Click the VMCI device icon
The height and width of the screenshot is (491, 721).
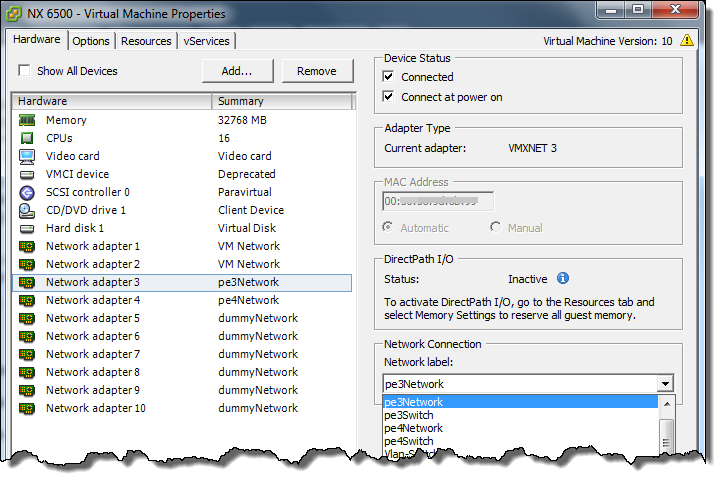(27, 175)
